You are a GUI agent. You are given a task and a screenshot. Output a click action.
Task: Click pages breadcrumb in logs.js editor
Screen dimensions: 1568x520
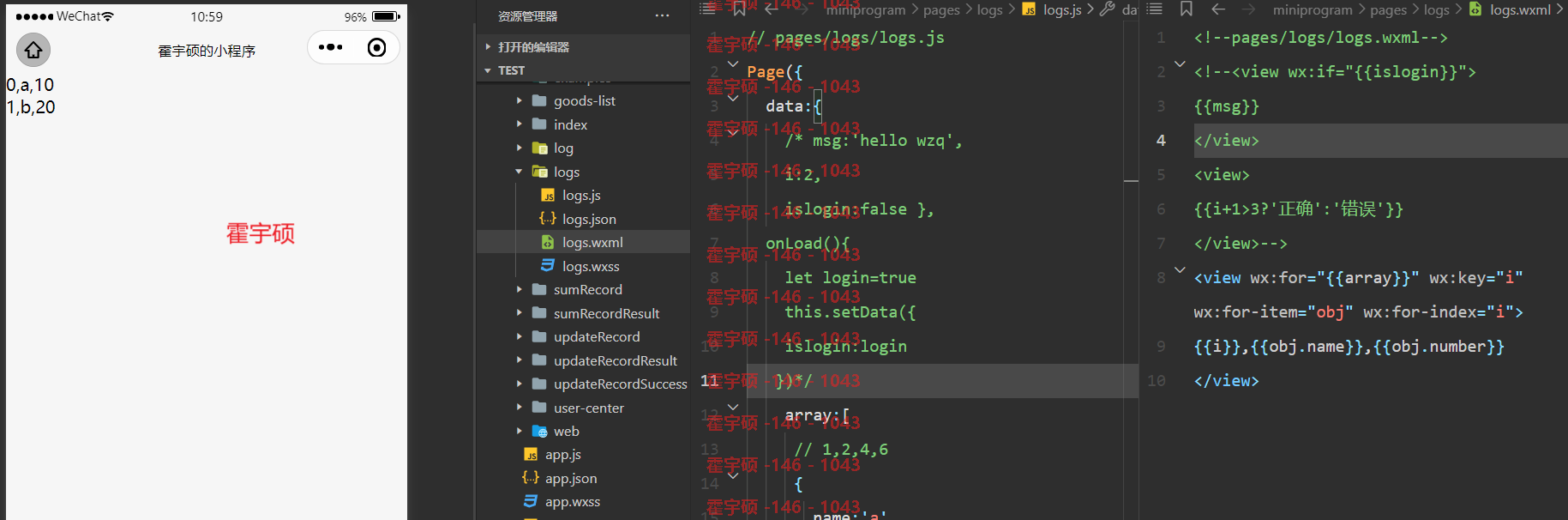tap(941, 9)
